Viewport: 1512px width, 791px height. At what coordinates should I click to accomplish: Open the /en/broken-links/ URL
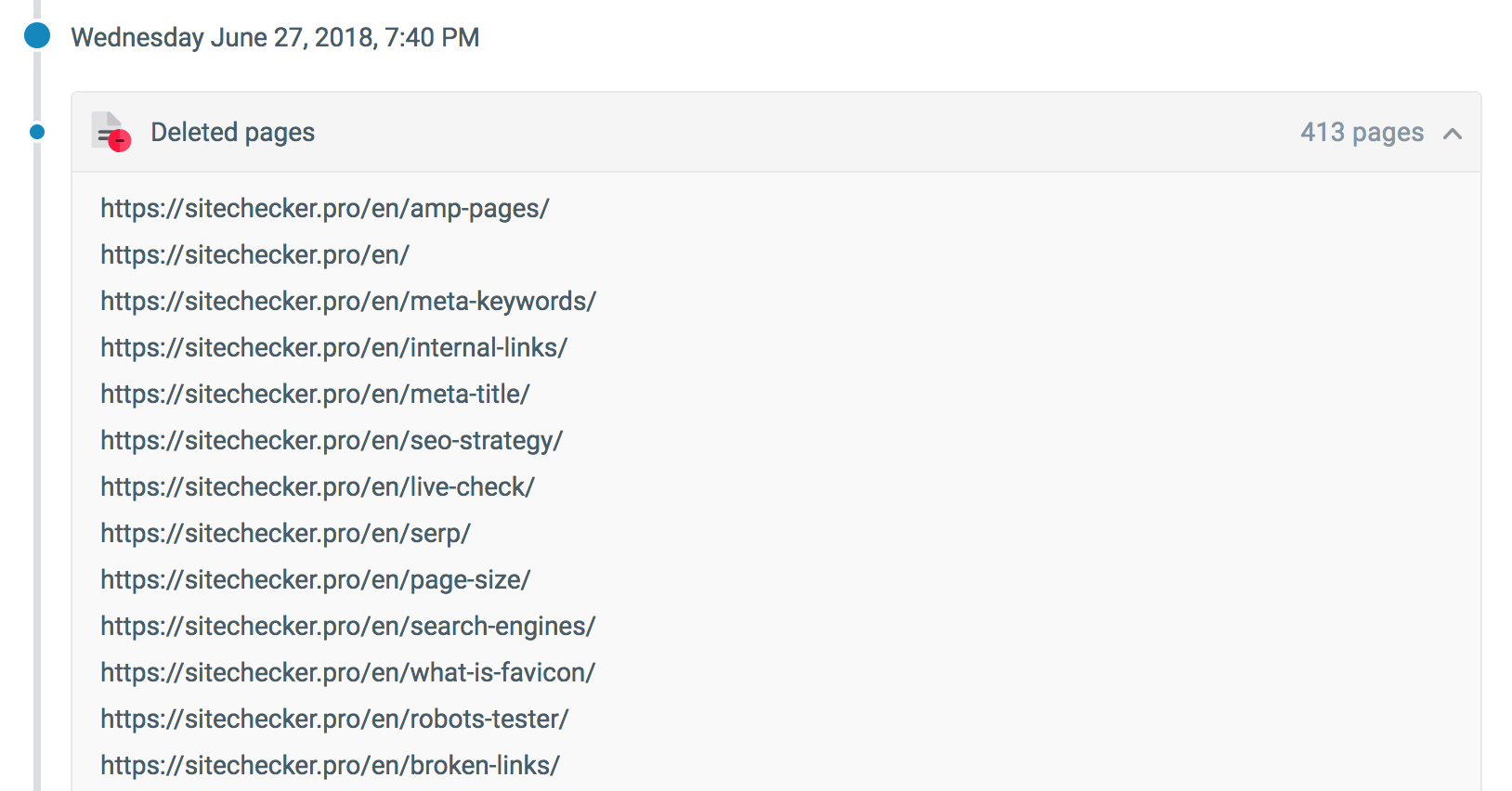point(330,766)
